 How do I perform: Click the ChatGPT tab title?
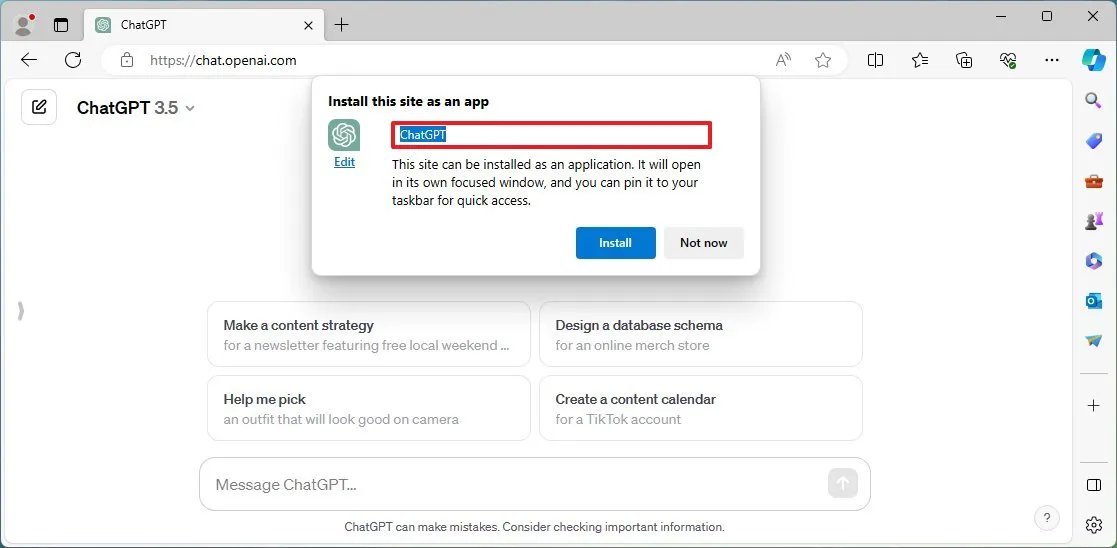[144, 25]
